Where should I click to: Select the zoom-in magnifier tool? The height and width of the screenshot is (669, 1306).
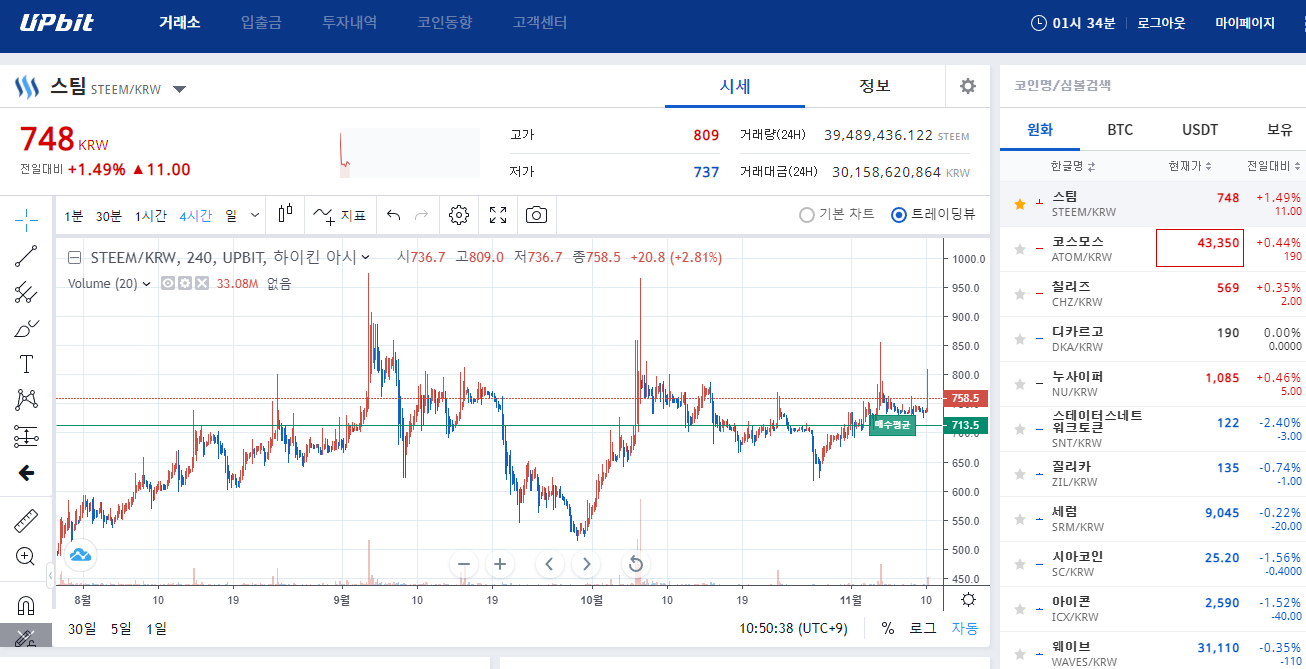click(x=26, y=556)
